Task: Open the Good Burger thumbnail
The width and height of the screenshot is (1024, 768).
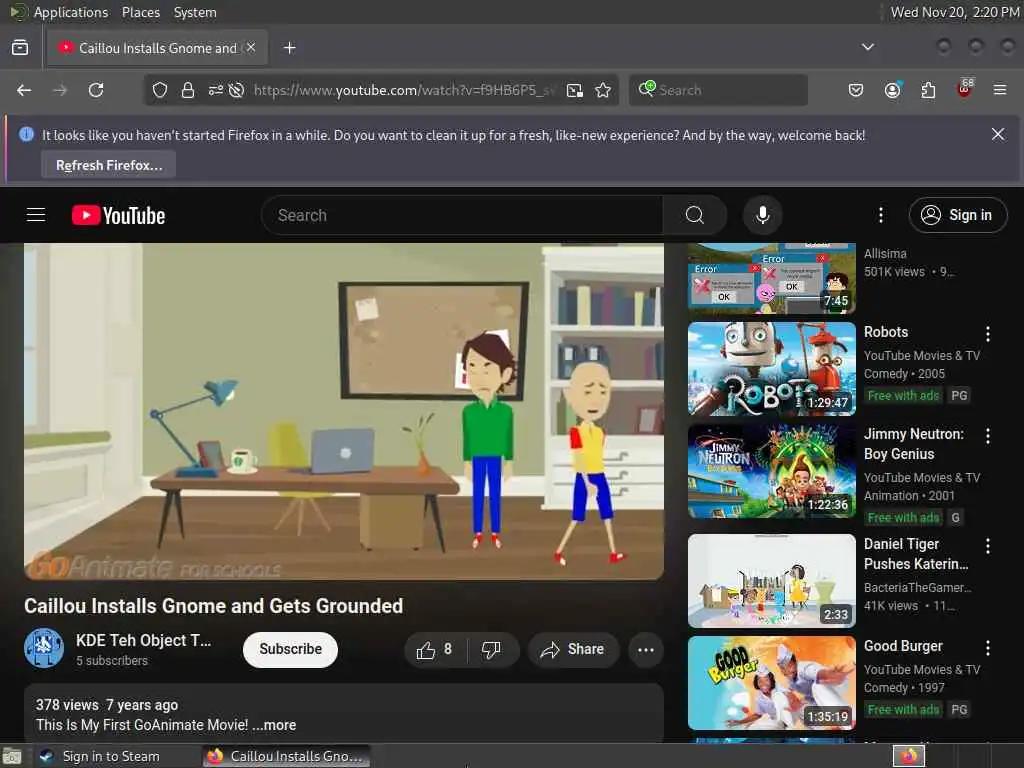Action: (x=771, y=682)
